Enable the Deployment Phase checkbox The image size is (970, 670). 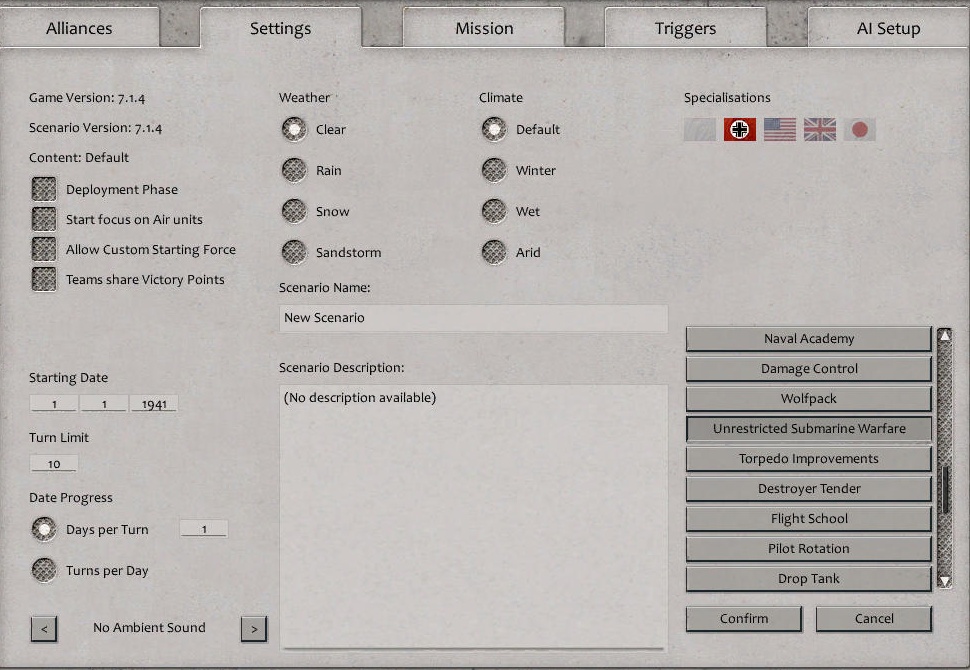pyautogui.click(x=44, y=189)
